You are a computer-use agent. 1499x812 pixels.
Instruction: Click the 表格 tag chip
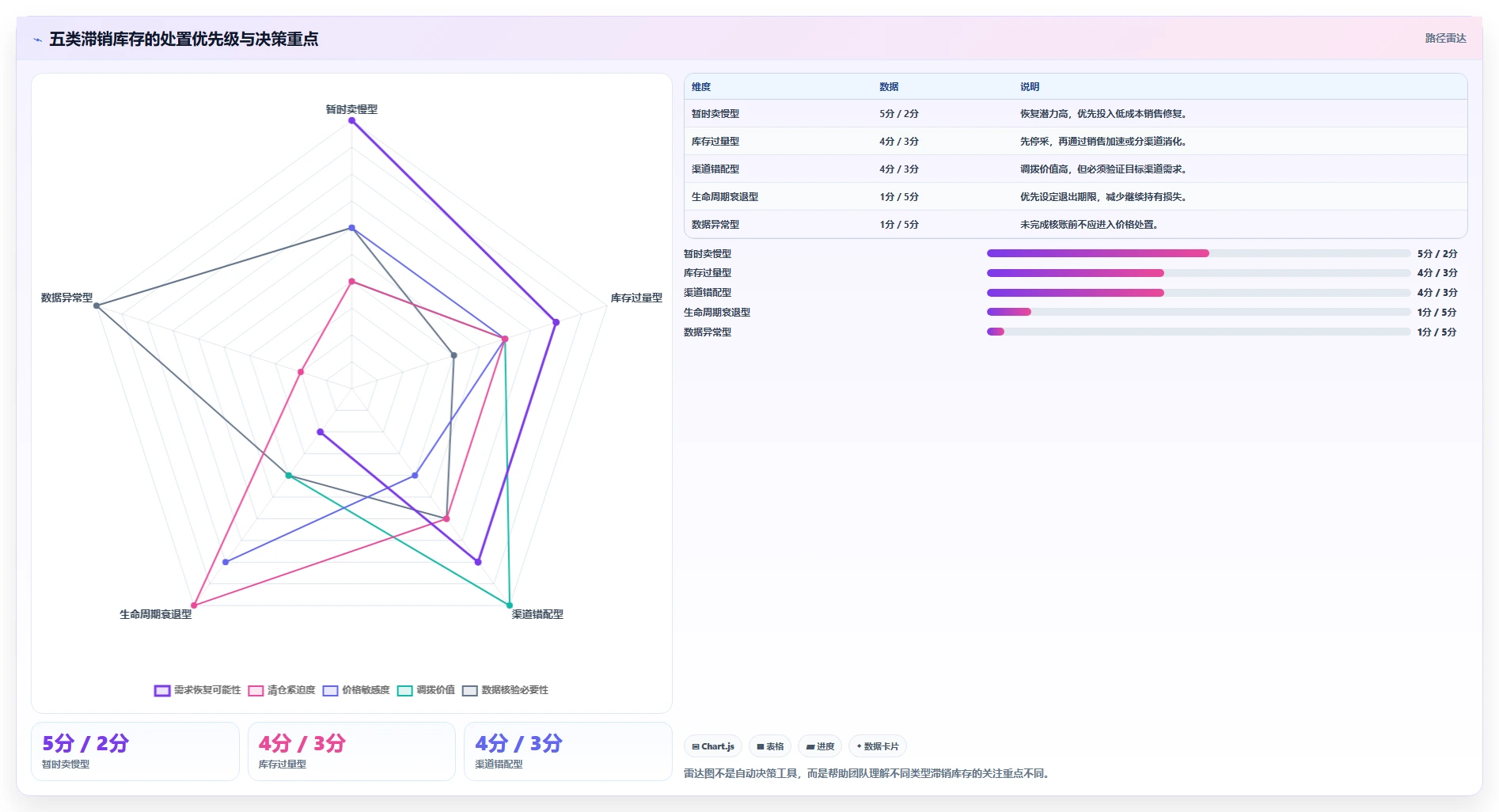[770, 746]
